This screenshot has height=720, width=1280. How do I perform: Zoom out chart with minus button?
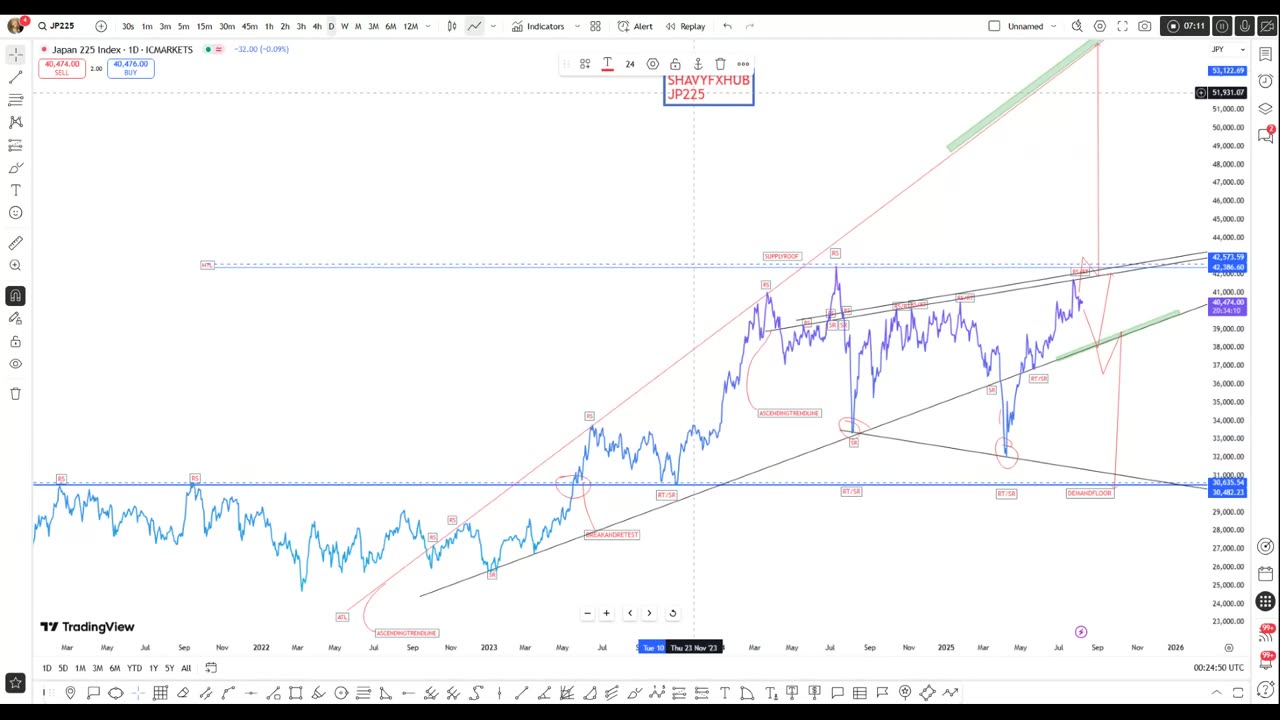pyautogui.click(x=587, y=613)
